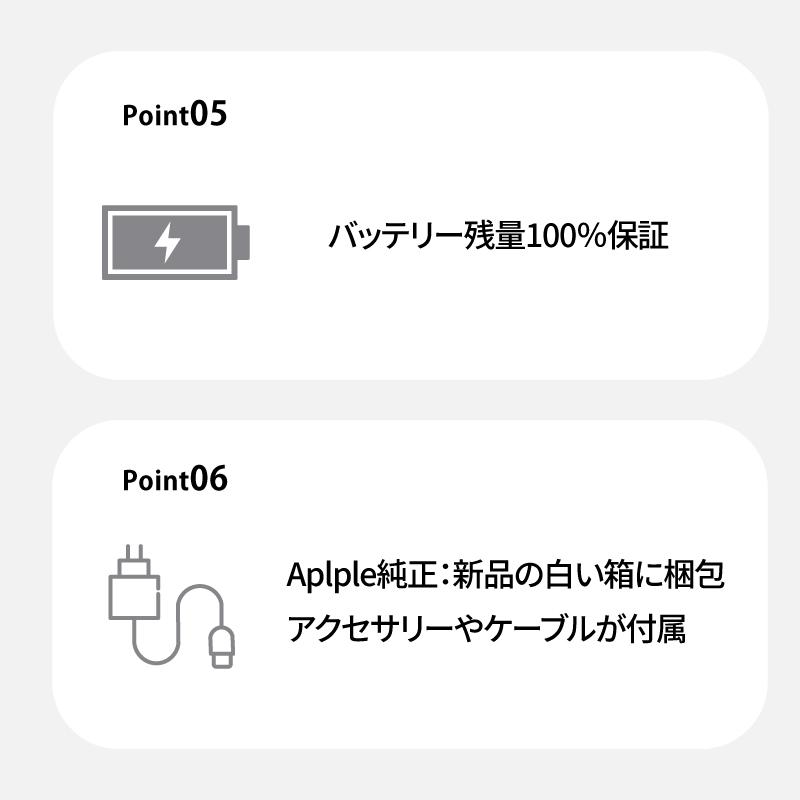Click the battery terminal tip

244,242
